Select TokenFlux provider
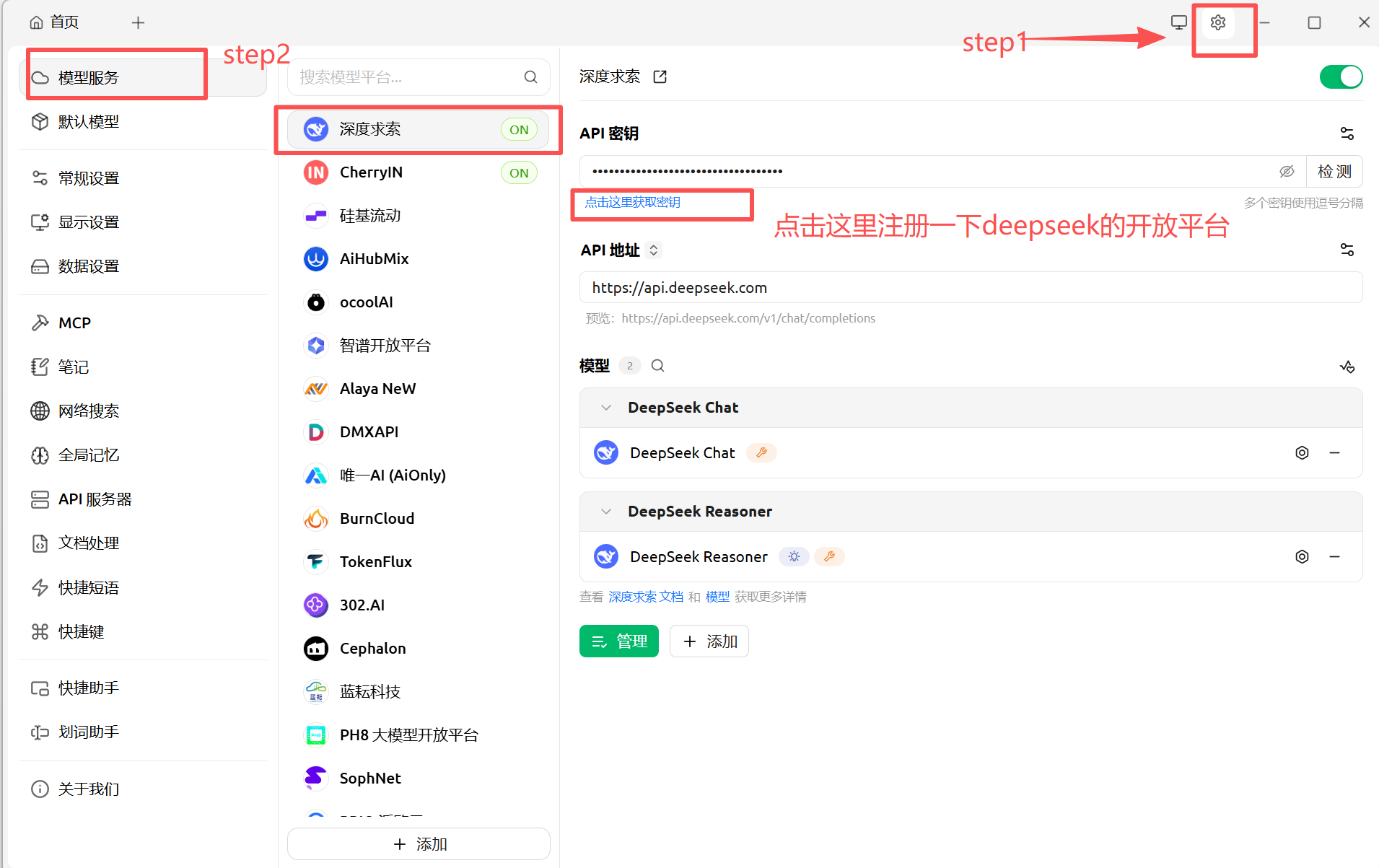Image resolution: width=1379 pixels, height=868 pixels. pos(419,562)
